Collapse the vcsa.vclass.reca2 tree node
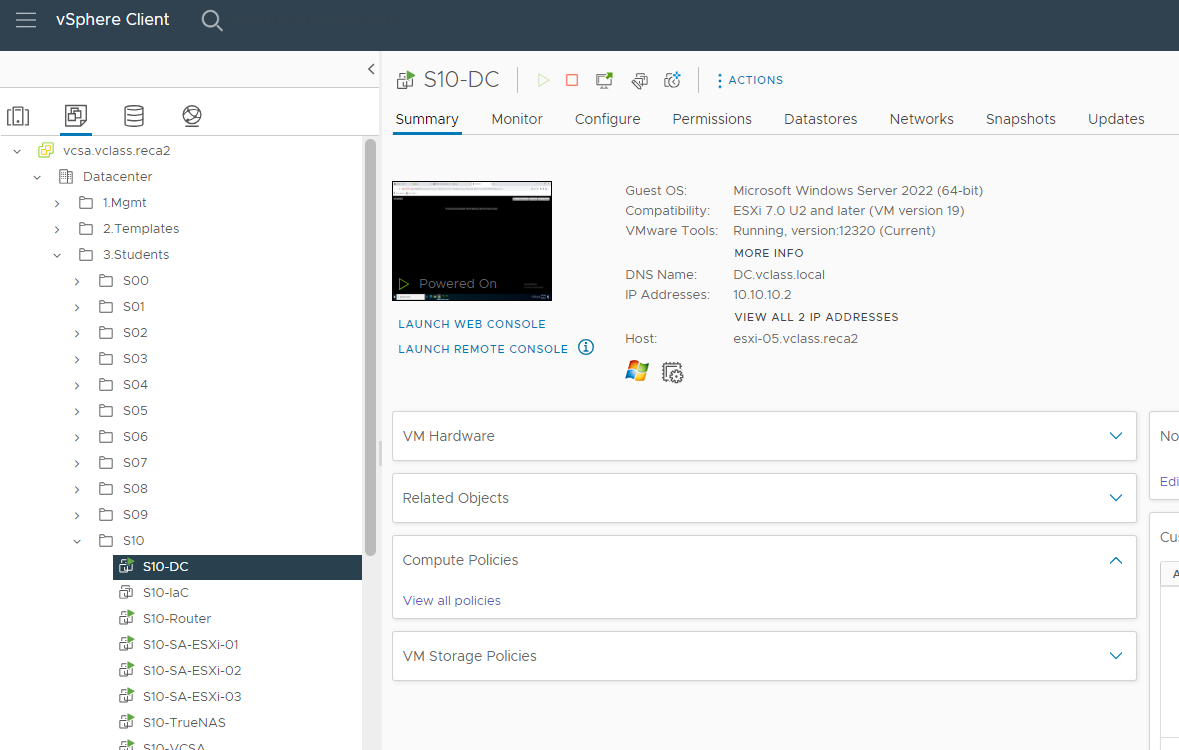The height and width of the screenshot is (750, 1179). [x=17, y=151]
